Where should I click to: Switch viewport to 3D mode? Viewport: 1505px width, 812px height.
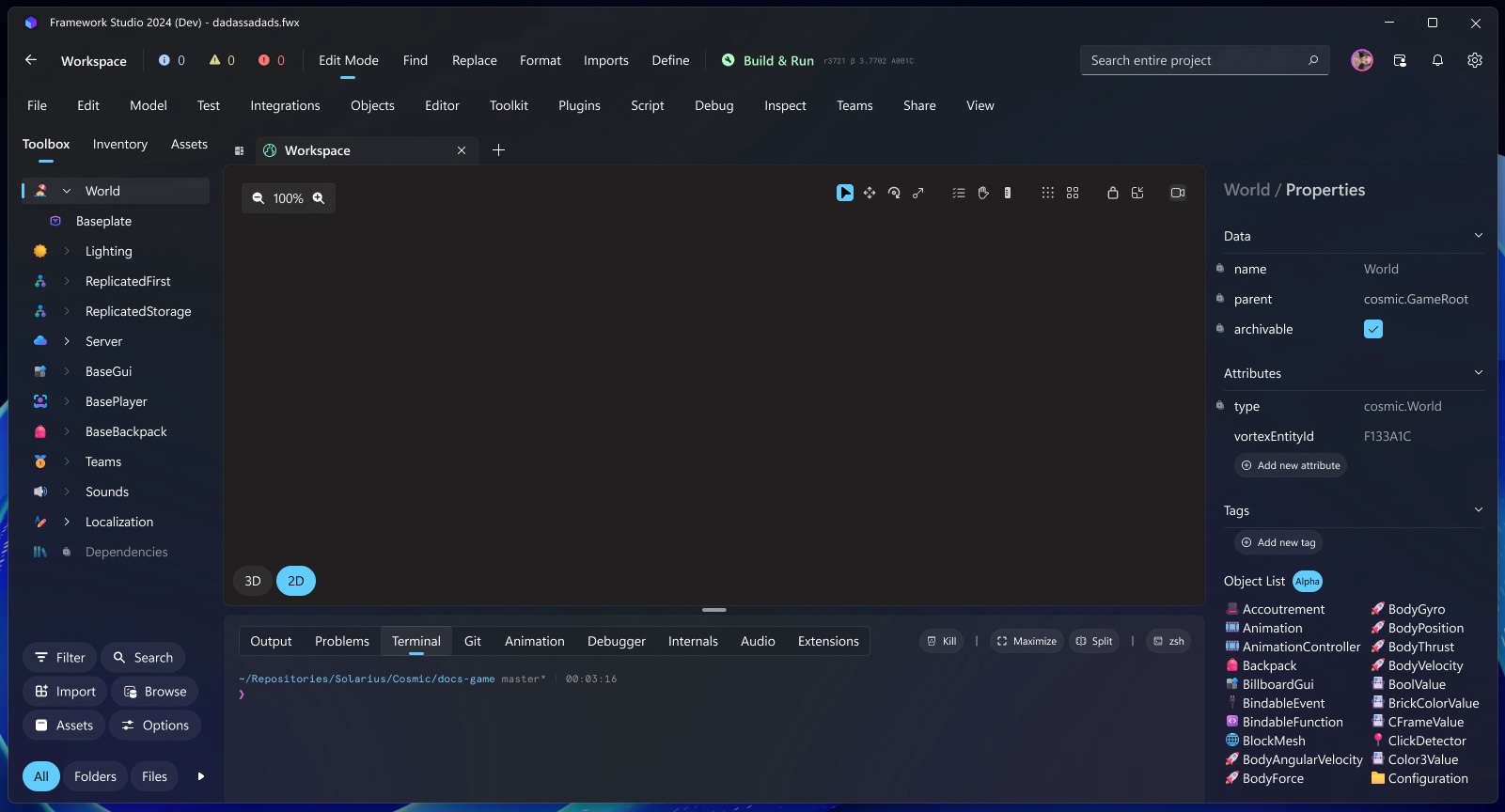coord(253,581)
